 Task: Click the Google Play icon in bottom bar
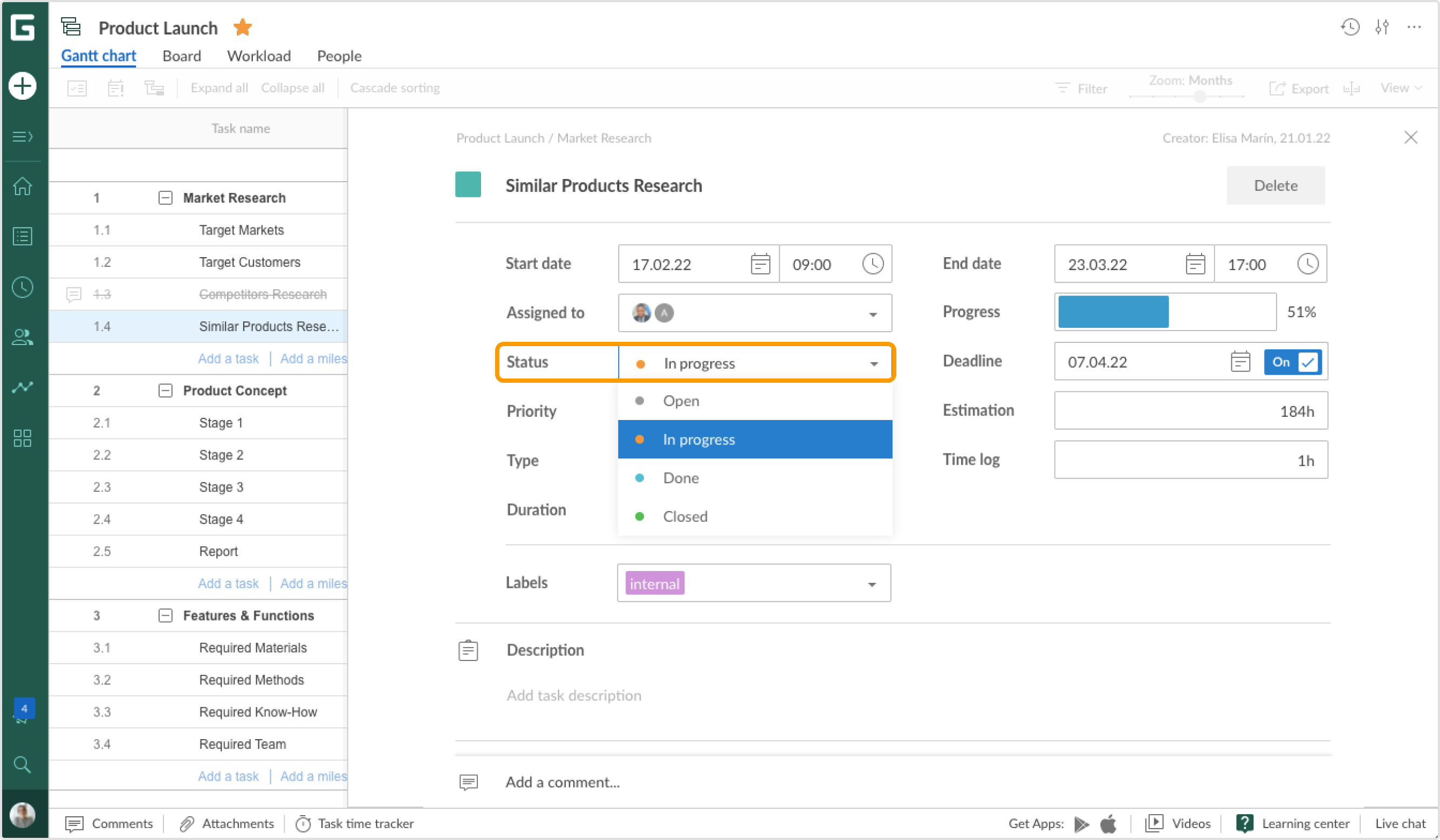tap(1081, 823)
